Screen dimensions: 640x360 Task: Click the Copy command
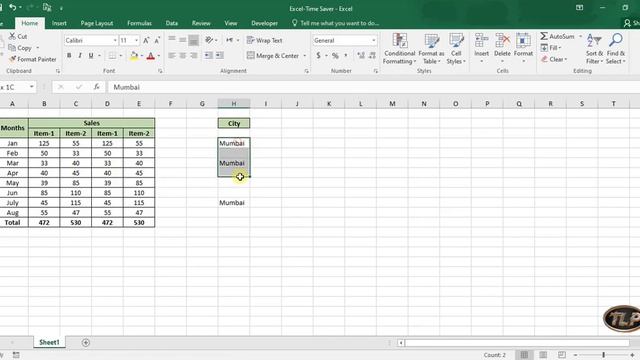click(x=20, y=48)
